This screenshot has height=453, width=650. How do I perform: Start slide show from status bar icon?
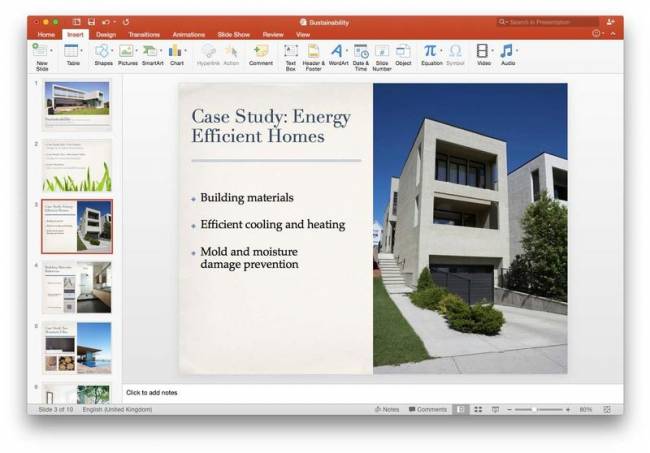click(495, 409)
